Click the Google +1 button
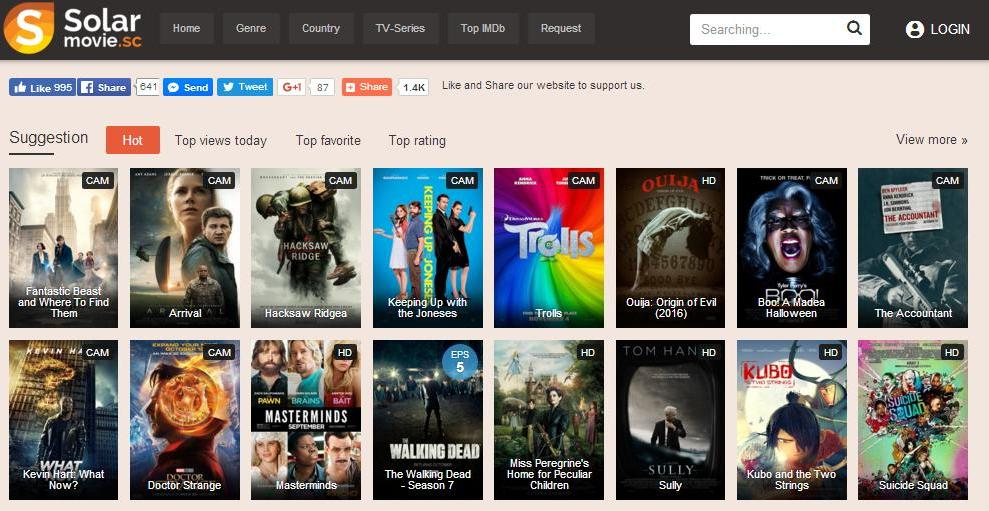 (x=292, y=87)
